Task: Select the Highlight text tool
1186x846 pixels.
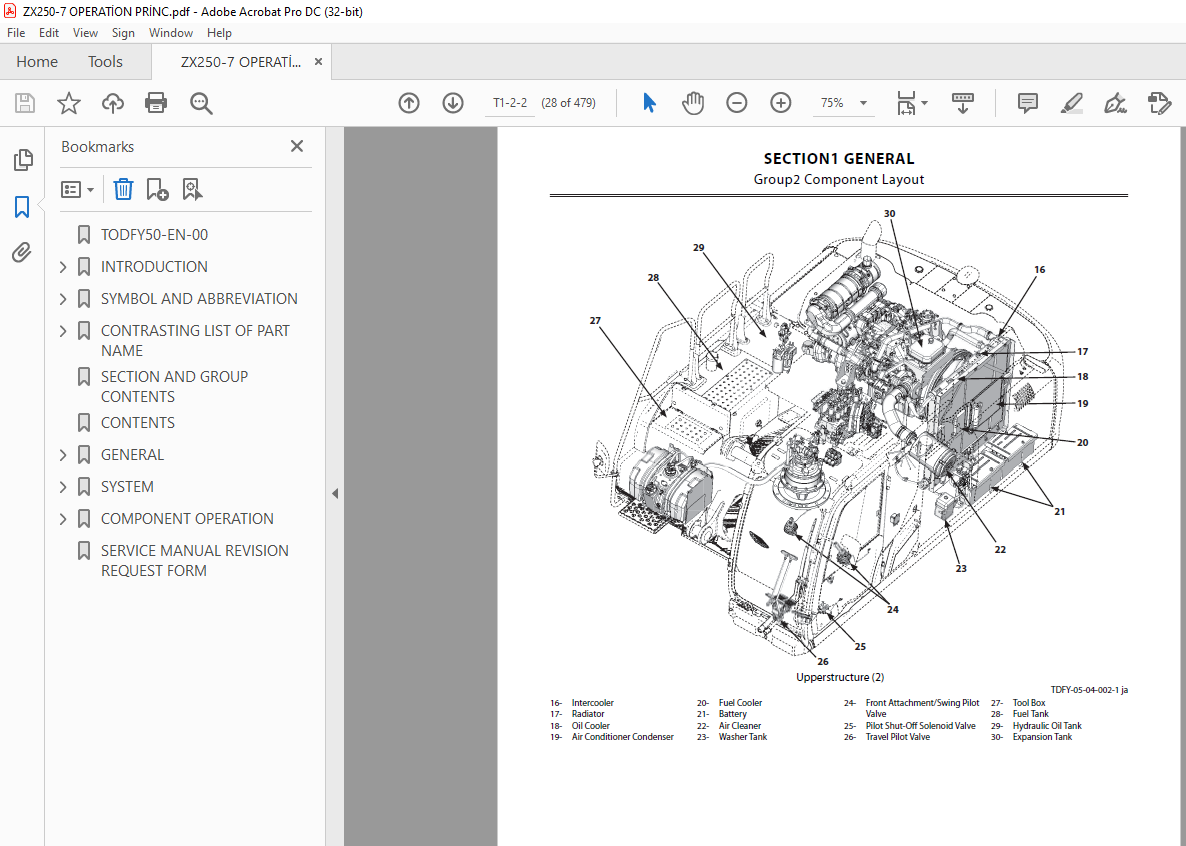Action: (x=1071, y=103)
